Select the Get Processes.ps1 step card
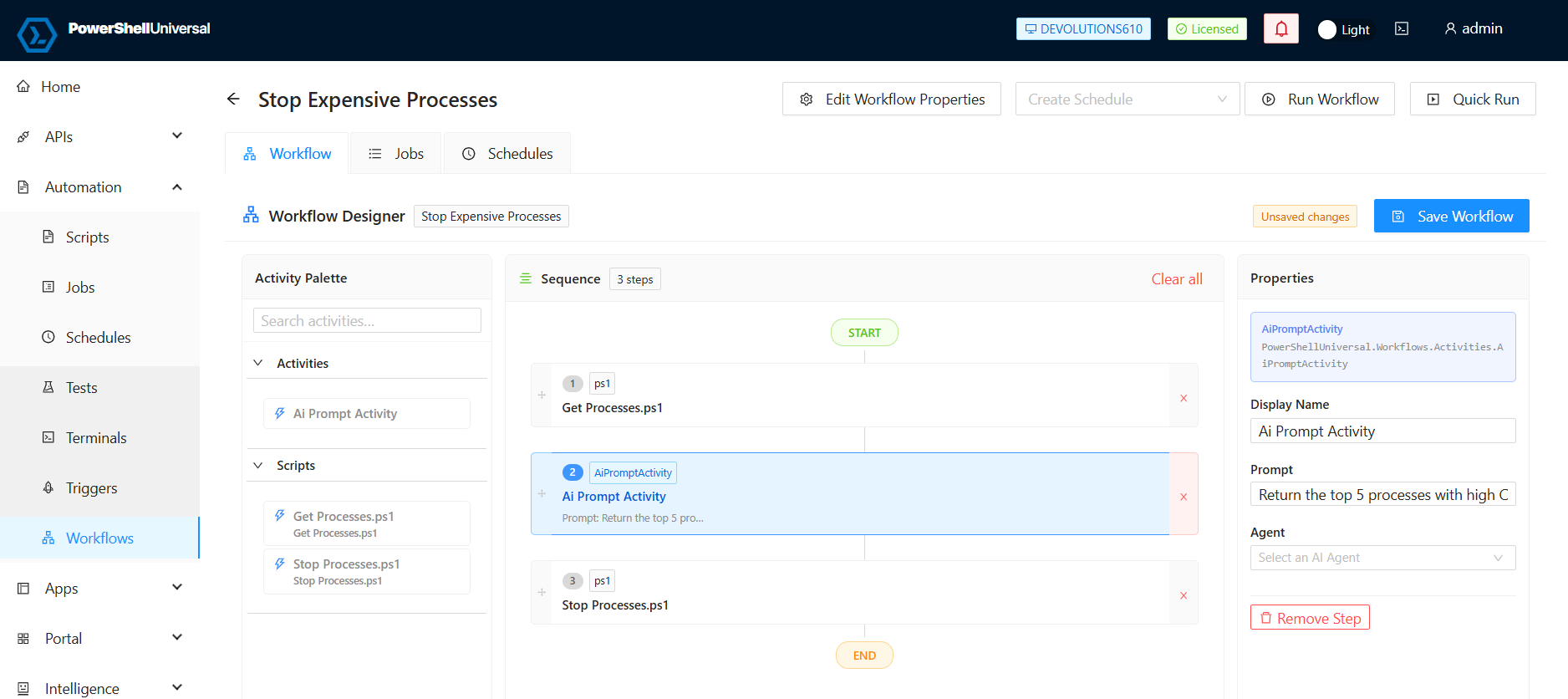 [x=864, y=395]
